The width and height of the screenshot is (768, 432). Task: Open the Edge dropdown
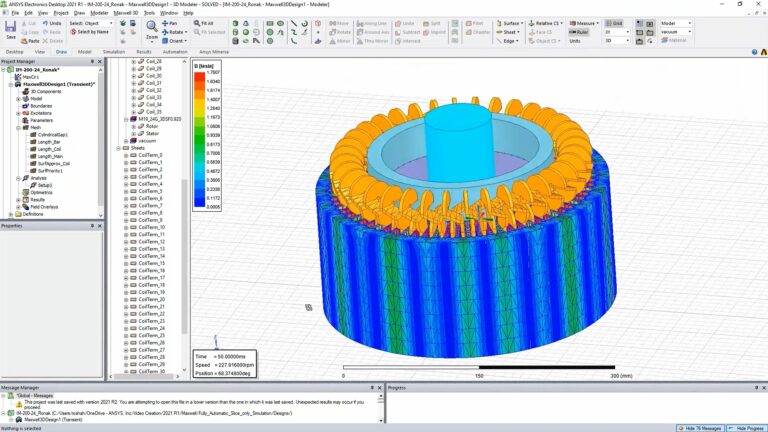tap(507, 41)
